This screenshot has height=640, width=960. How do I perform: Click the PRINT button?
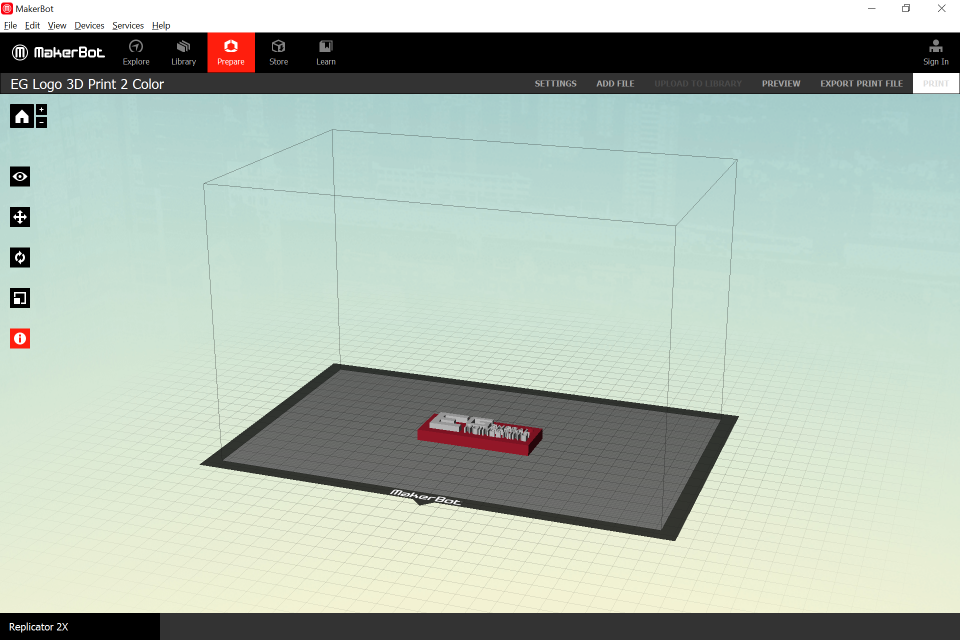(936, 83)
